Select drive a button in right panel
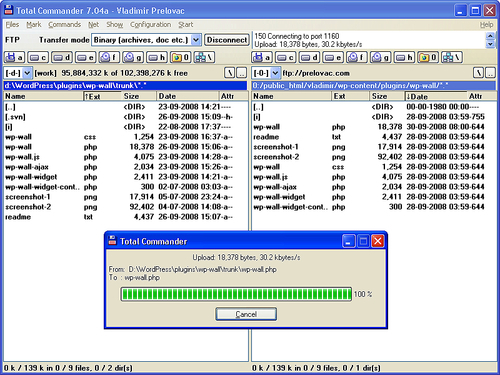The width and height of the screenshot is (500, 375). 262,57
